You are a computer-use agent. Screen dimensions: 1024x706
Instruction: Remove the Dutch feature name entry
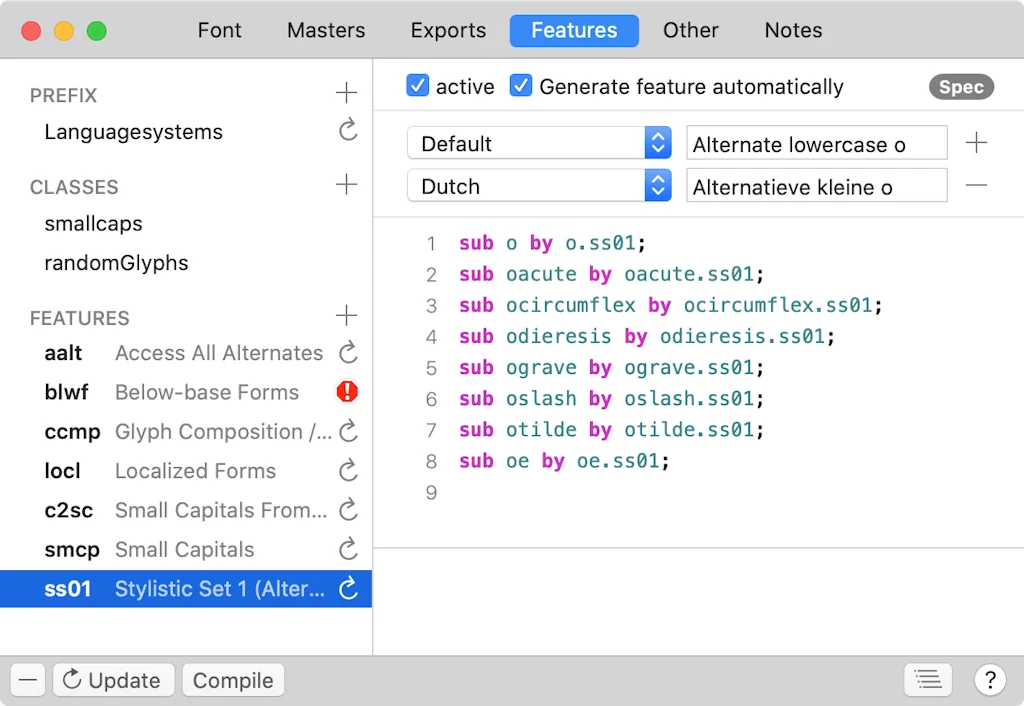976,186
